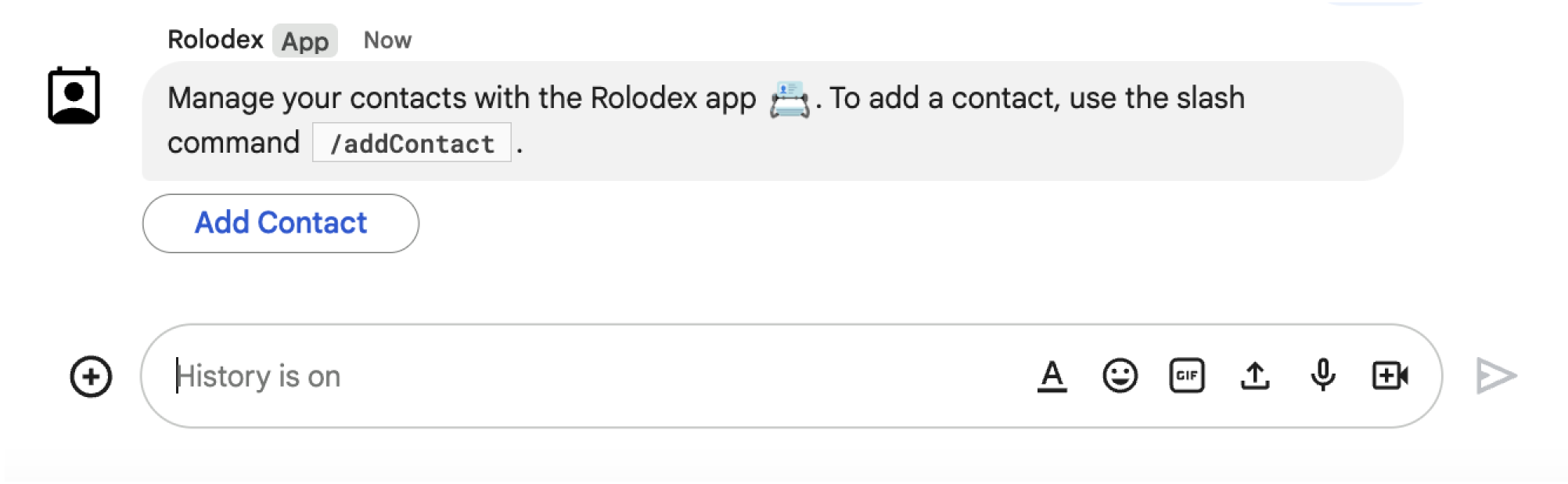1568x484 pixels.
Task: Send the message with the send arrow
Action: 1497,375
